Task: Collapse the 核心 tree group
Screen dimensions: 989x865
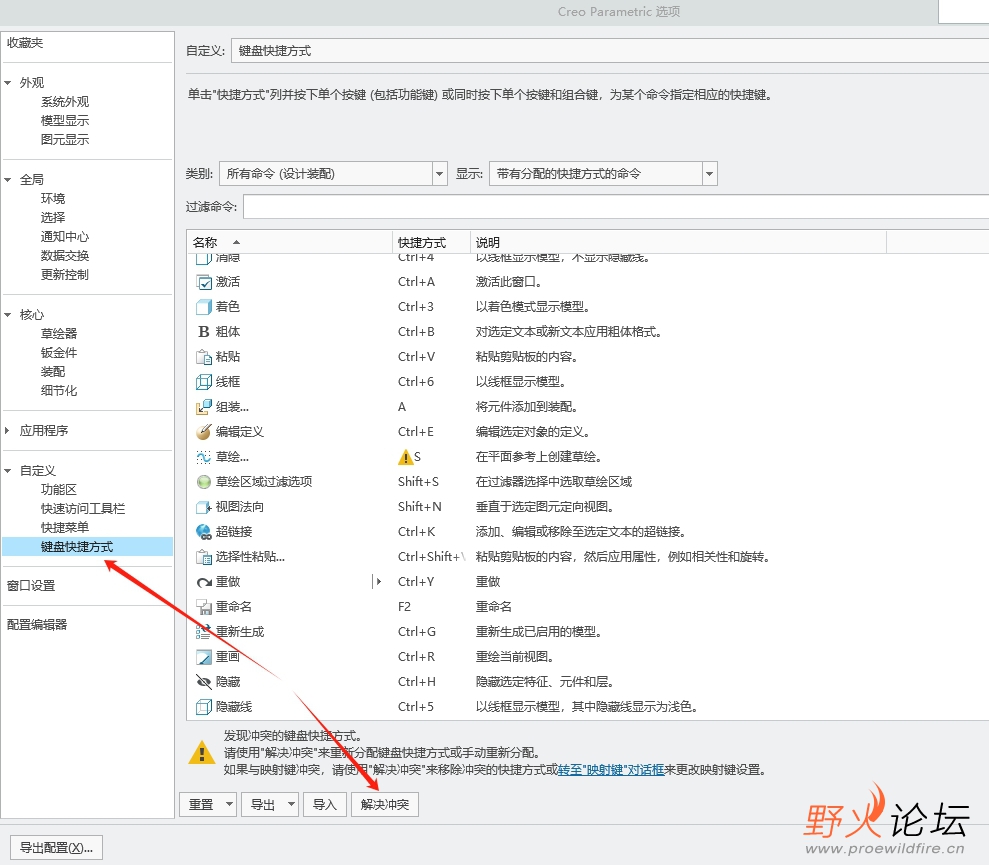Action: pyautogui.click(x=8, y=315)
